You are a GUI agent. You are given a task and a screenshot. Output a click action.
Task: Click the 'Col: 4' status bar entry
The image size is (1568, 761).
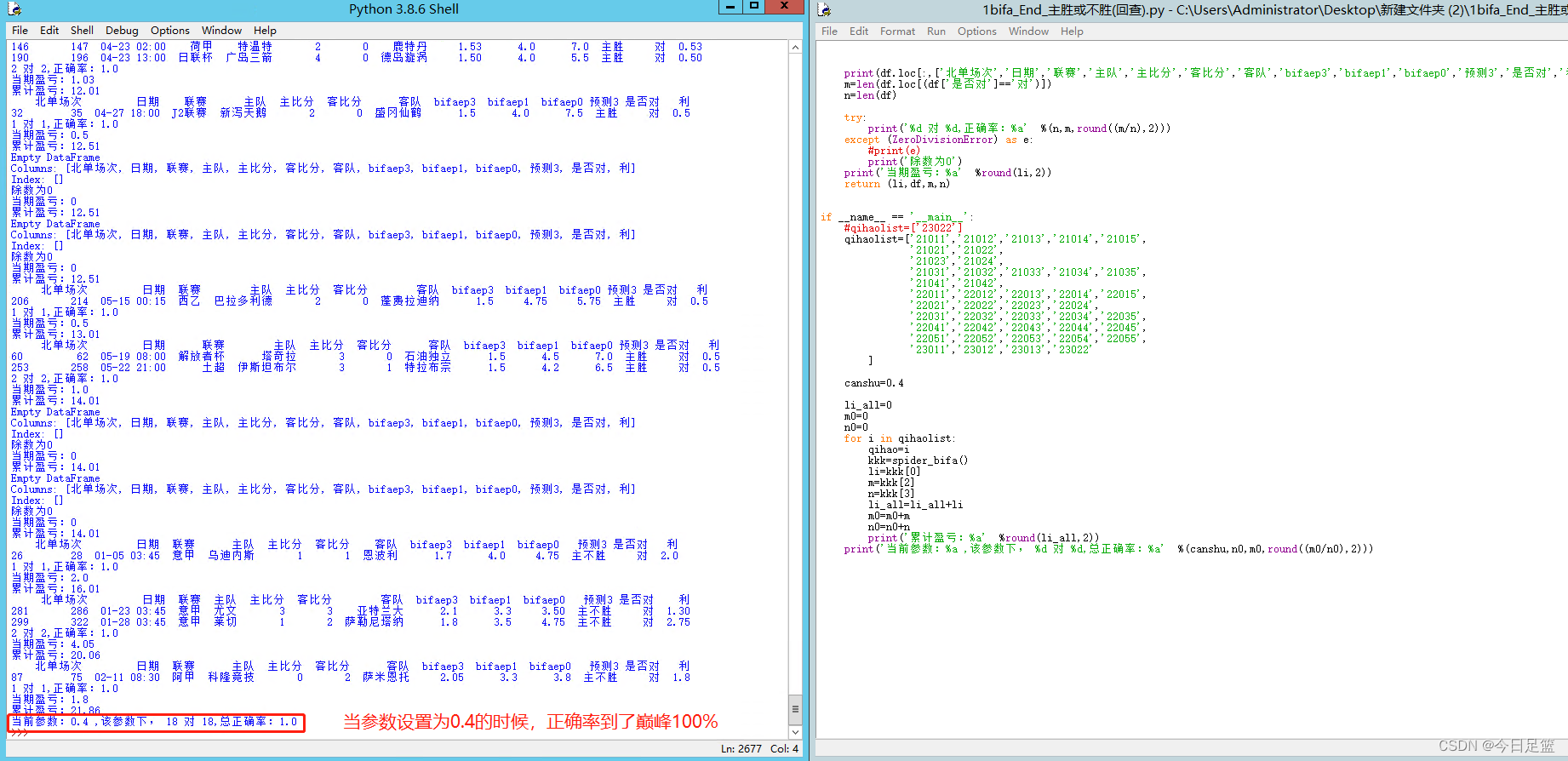pyautogui.click(x=785, y=748)
